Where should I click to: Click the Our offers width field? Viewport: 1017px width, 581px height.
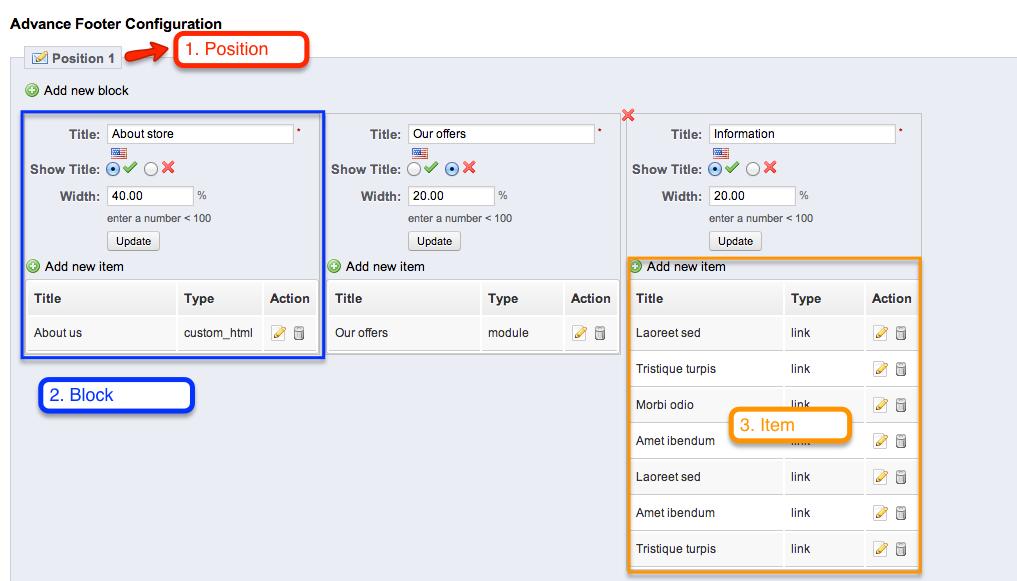tap(451, 196)
